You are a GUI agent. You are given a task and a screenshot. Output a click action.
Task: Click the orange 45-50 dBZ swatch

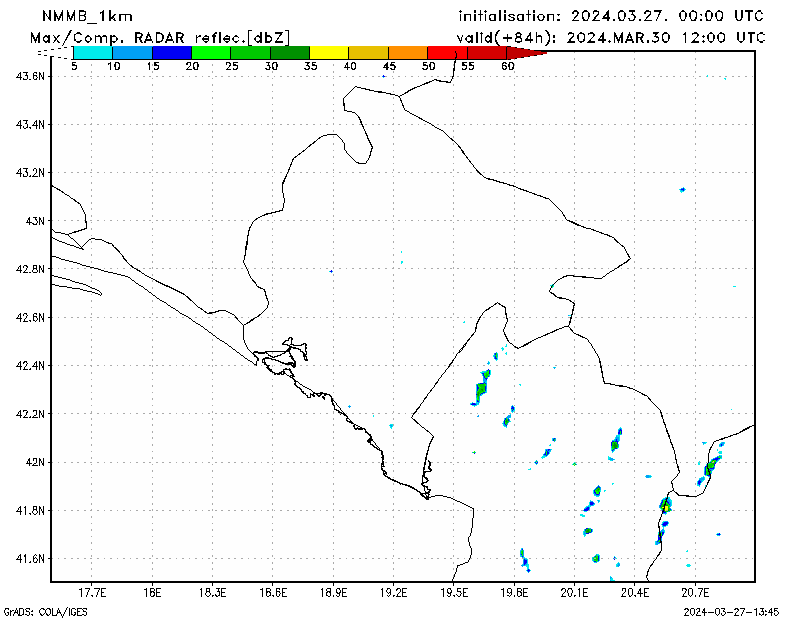408,53
